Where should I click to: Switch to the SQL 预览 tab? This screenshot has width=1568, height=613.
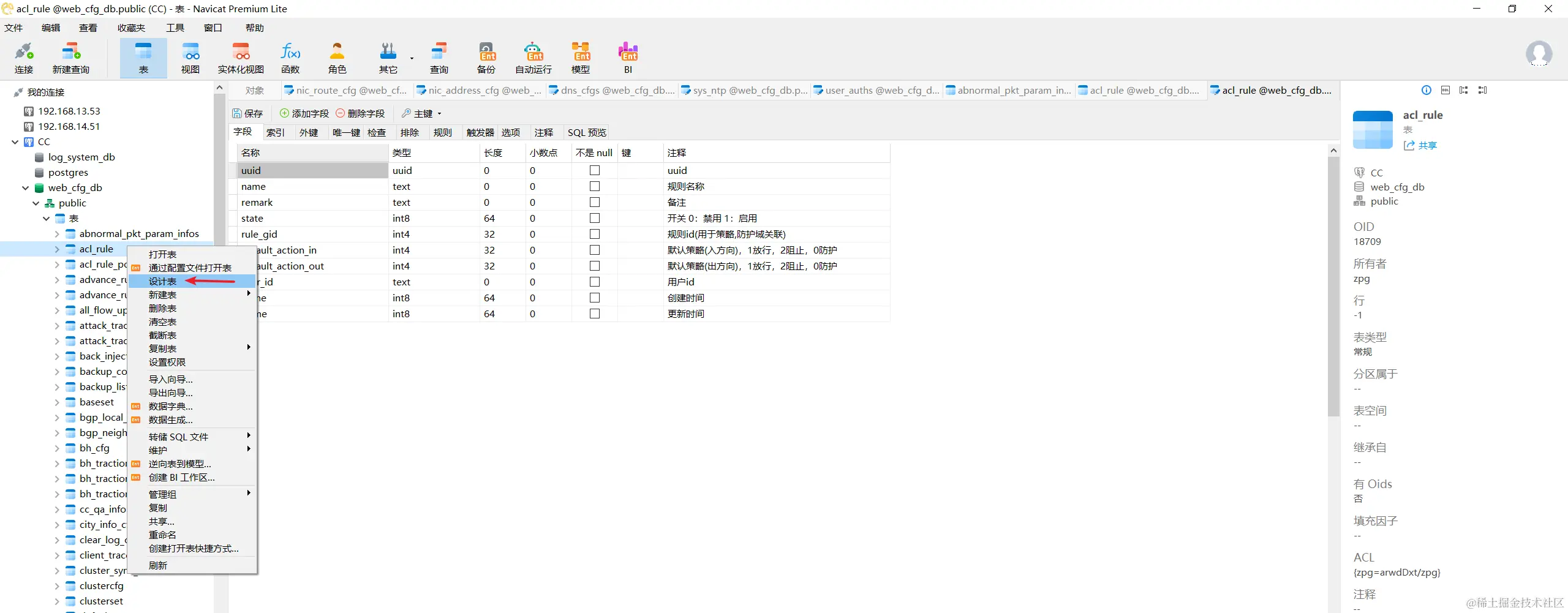pyautogui.click(x=587, y=132)
